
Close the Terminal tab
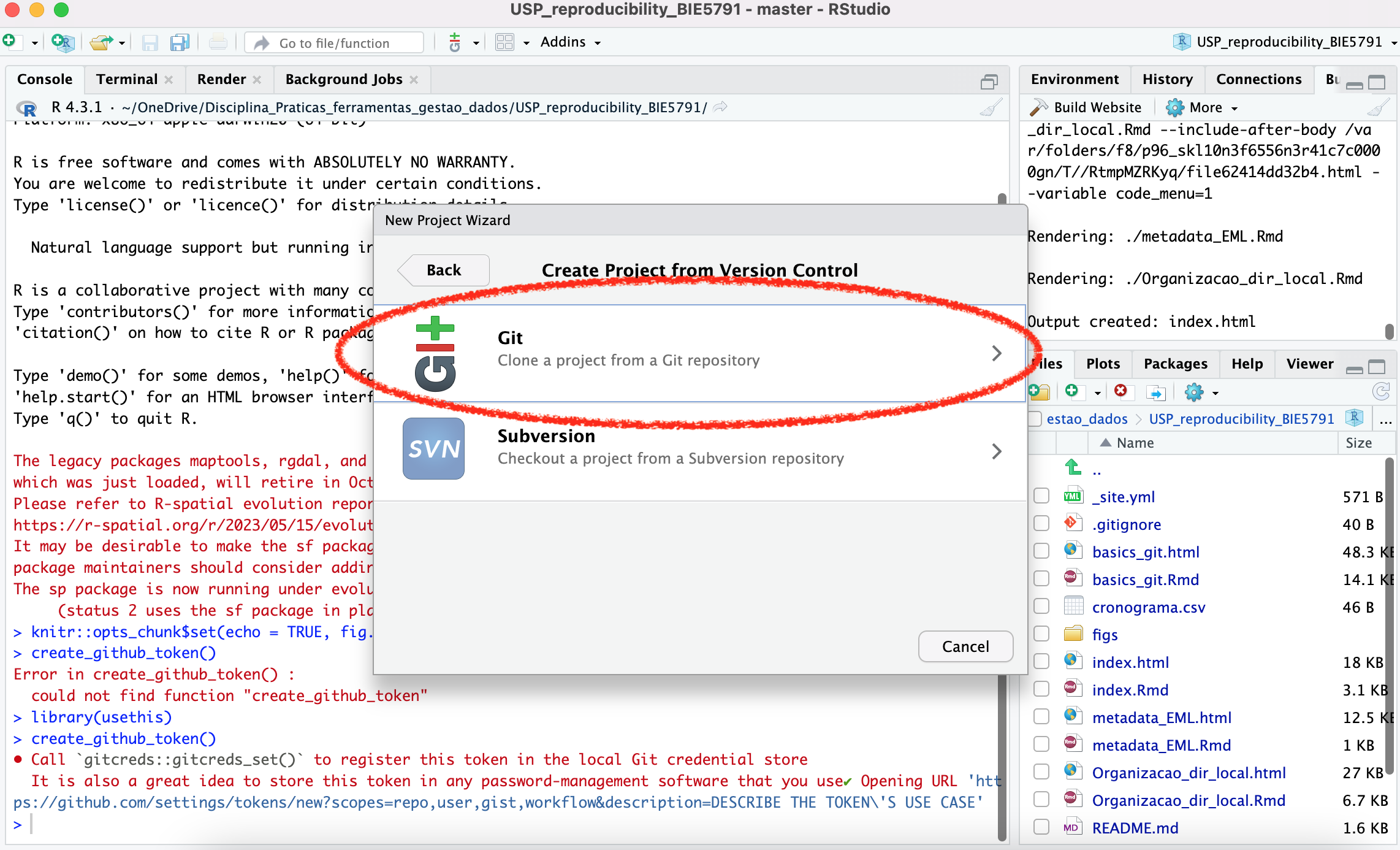169,80
